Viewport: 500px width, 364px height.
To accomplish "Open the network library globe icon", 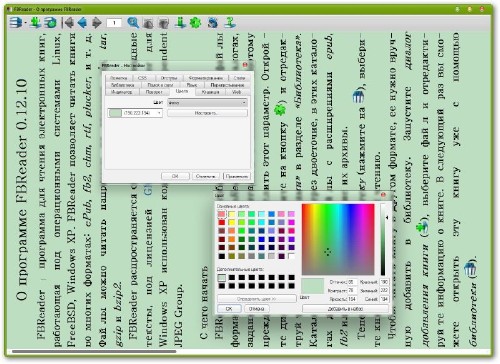I will pyautogui.click(x=51, y=23).
